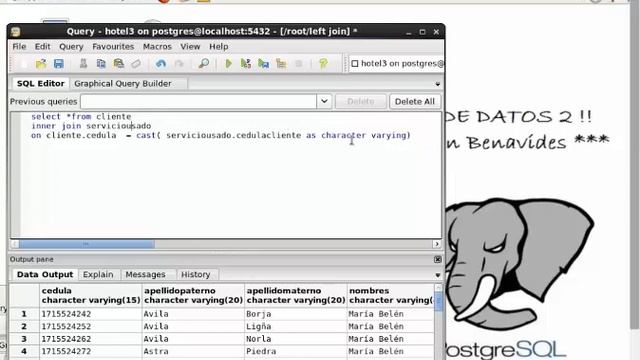This screenshot has width=640, height=360.
Task: Click the Previous queries input field
Action: point(198,101)
